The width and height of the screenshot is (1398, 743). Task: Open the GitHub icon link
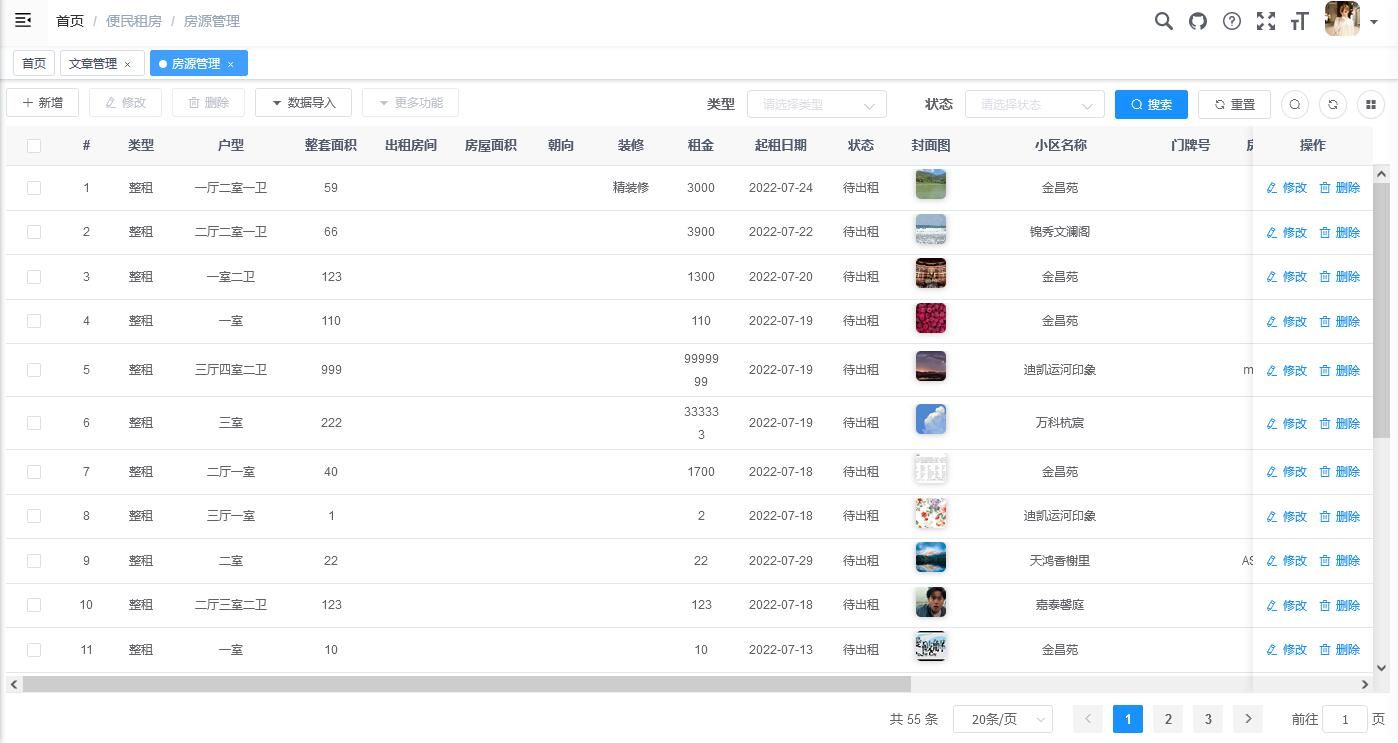point(1198,21)
